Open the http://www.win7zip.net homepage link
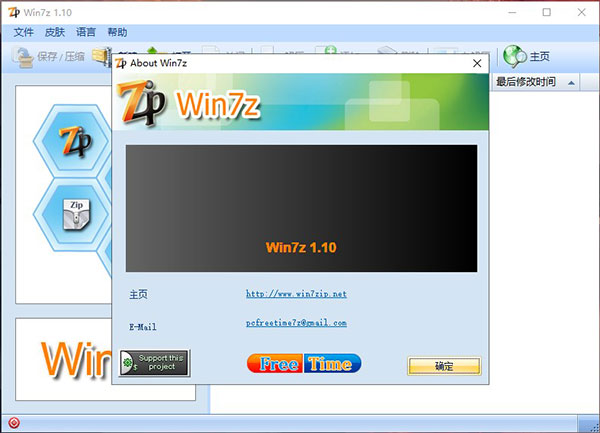The height and width of the screenshot is (433, 600). tap(296, 294)
